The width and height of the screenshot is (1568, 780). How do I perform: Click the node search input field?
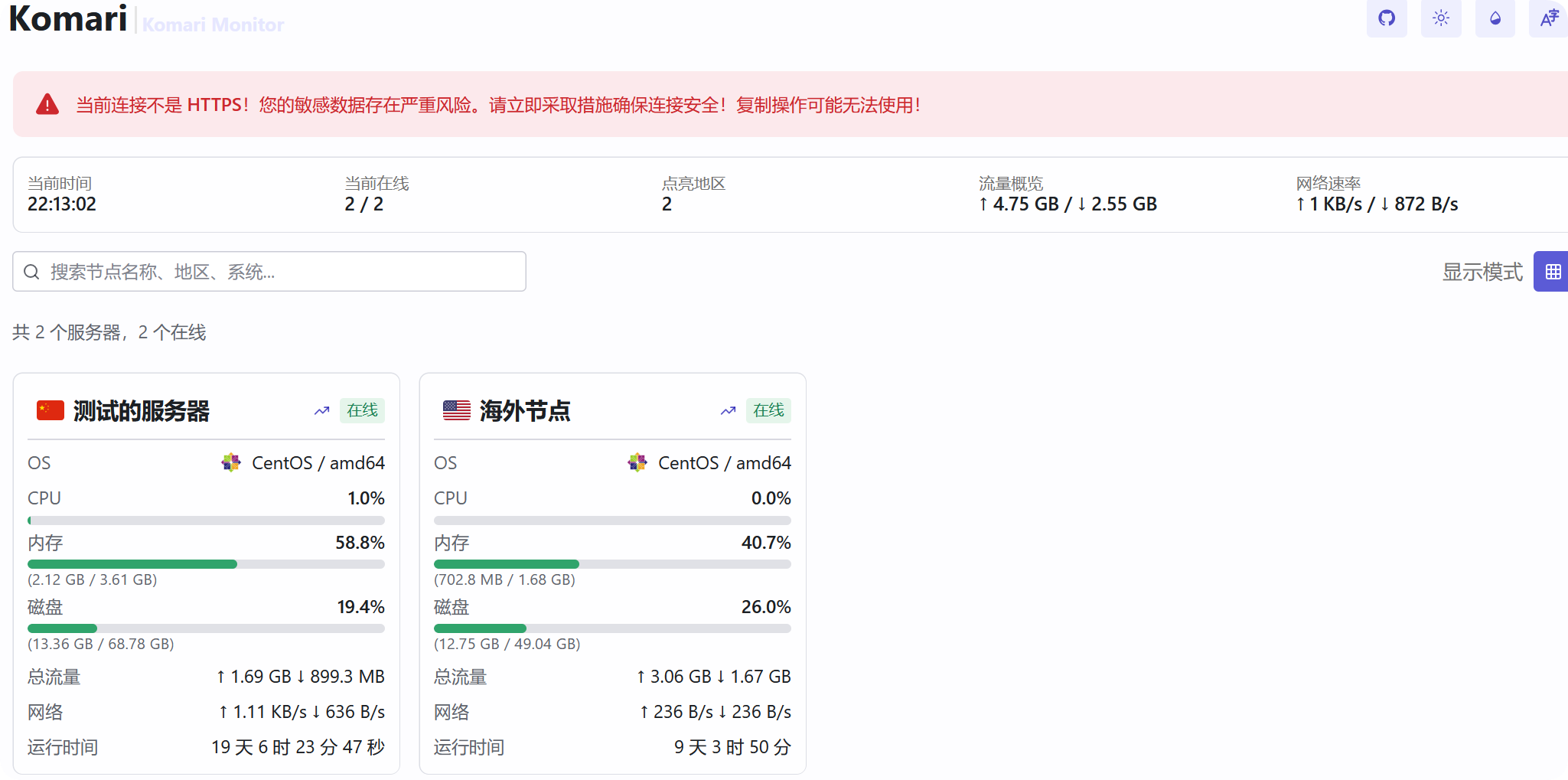click(268, 271)
